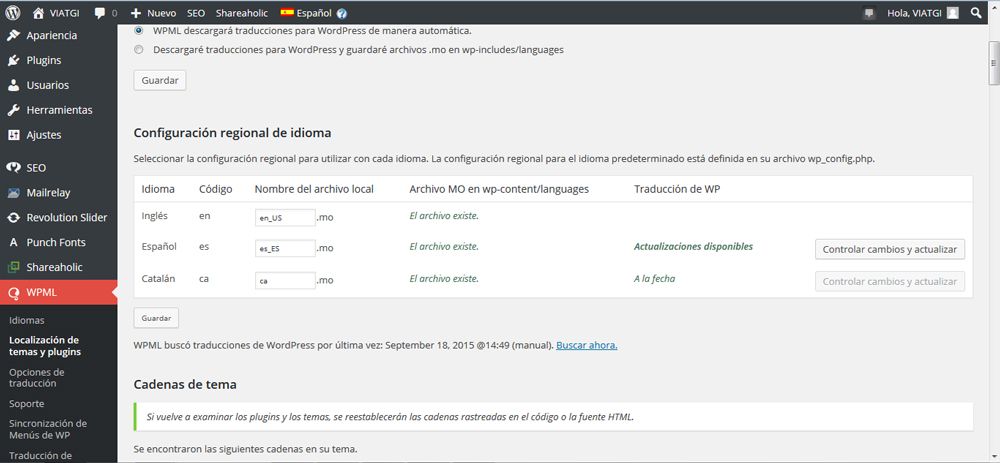Click the SEO sidebar icon
The height and width of the screenshot is (463, 1000).
pos(13,168)
